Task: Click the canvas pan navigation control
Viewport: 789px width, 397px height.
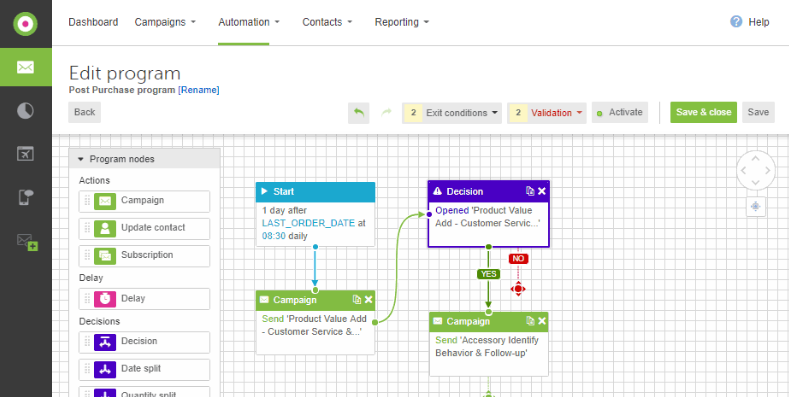Action: pyautogui.click(x=756, y=170)
